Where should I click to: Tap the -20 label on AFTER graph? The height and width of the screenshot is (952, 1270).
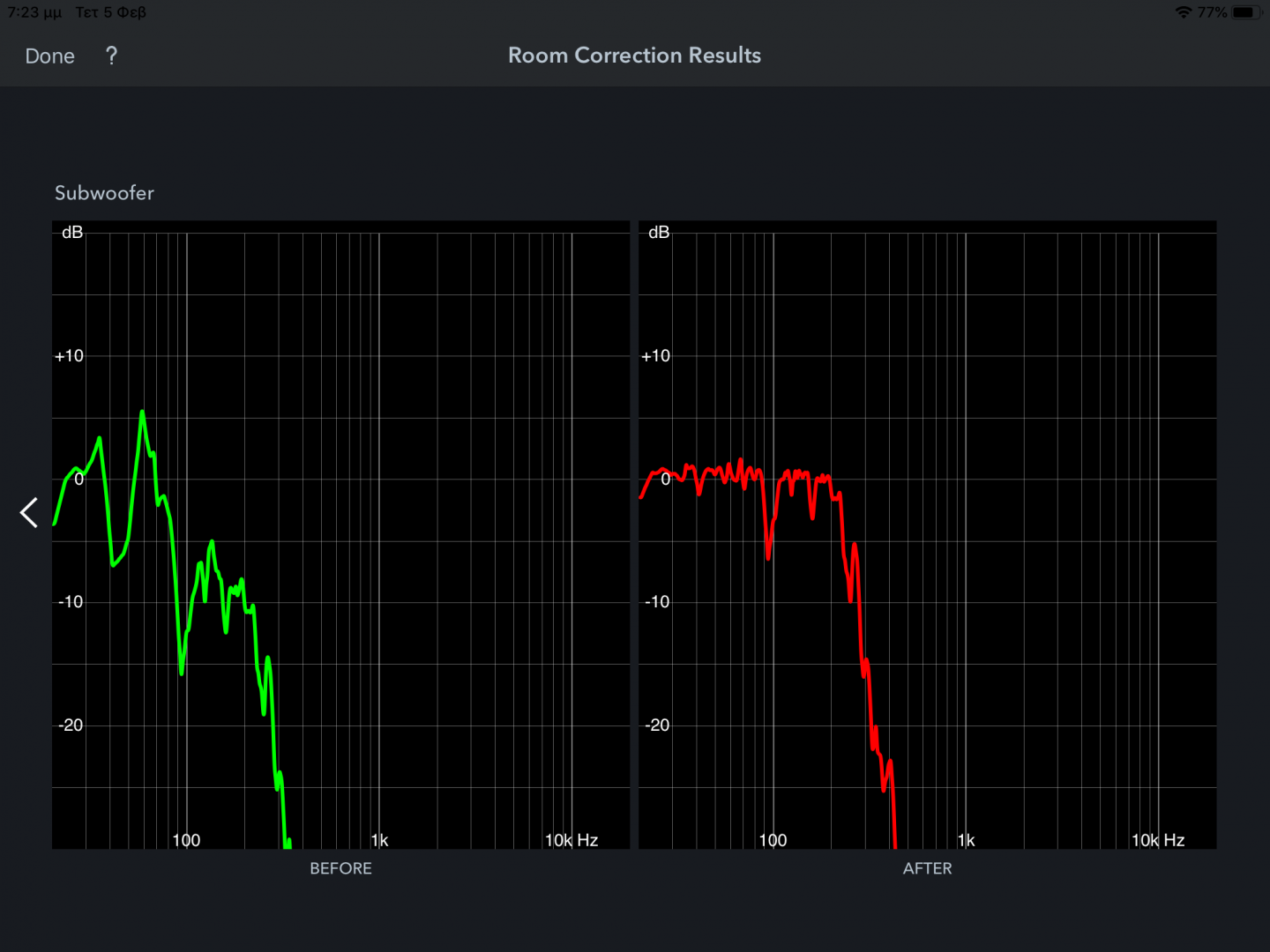point(657,725)
